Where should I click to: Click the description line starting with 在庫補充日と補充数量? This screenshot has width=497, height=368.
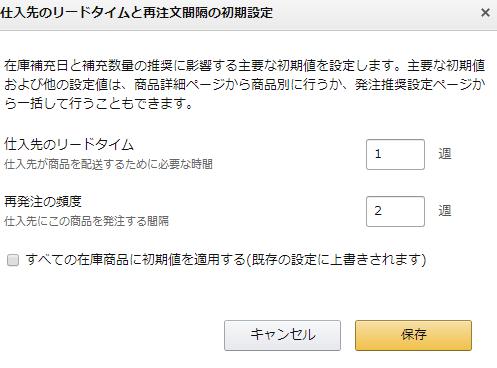pyautogui.click(x=244, y=66)
